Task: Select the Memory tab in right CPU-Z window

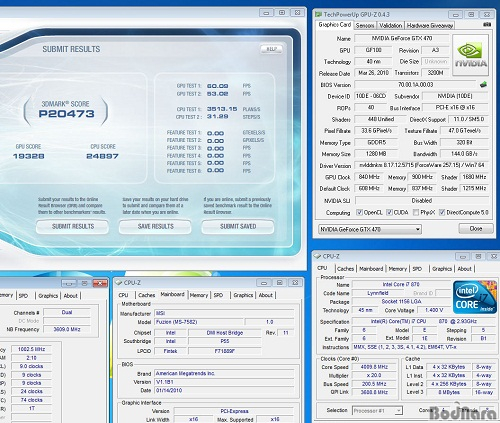Action: pyautogui.click(x=398, y=269)
